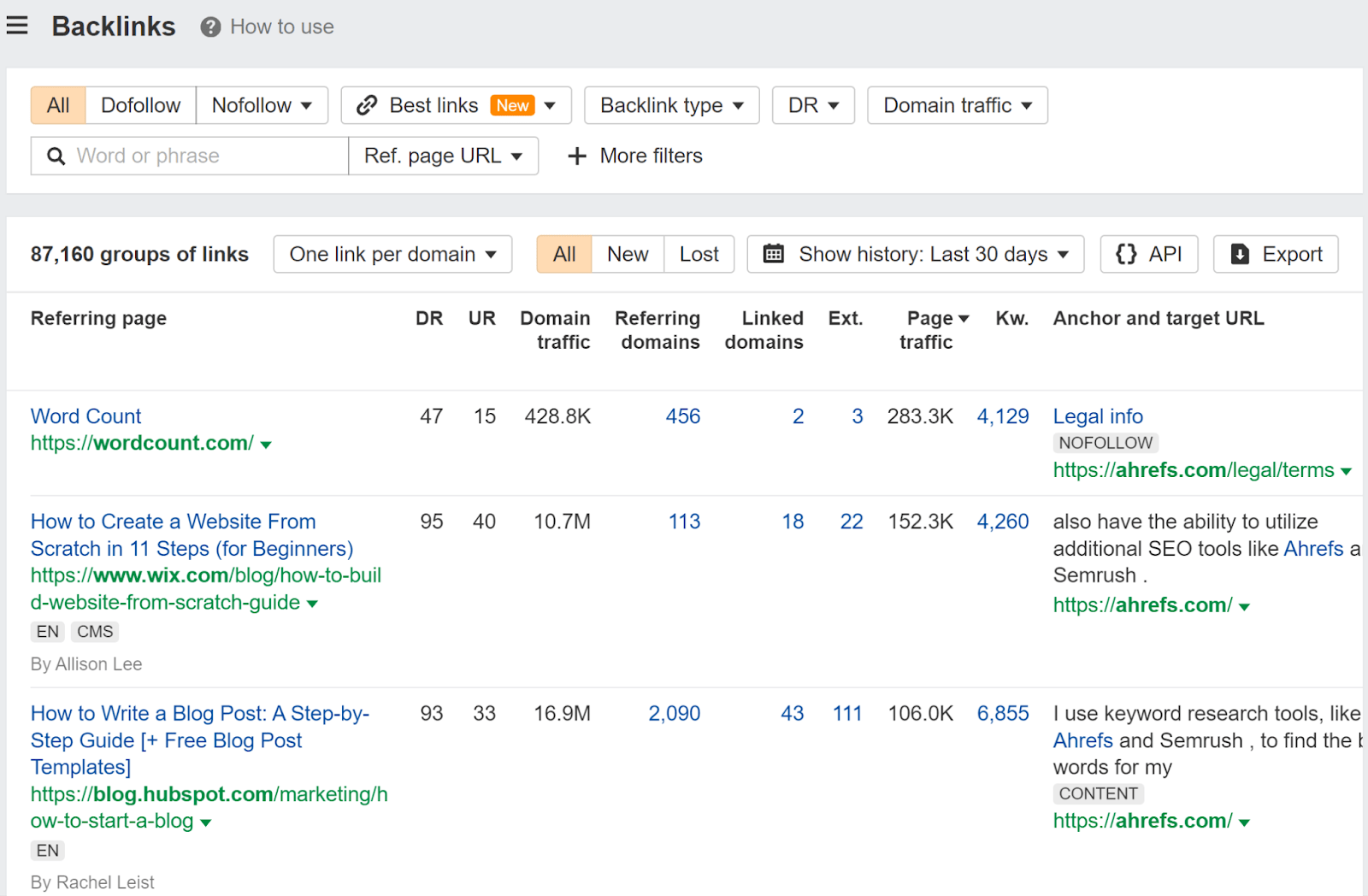Open the navigation hamburger menu
The image size is (1368, 896).
pos(18,25)
